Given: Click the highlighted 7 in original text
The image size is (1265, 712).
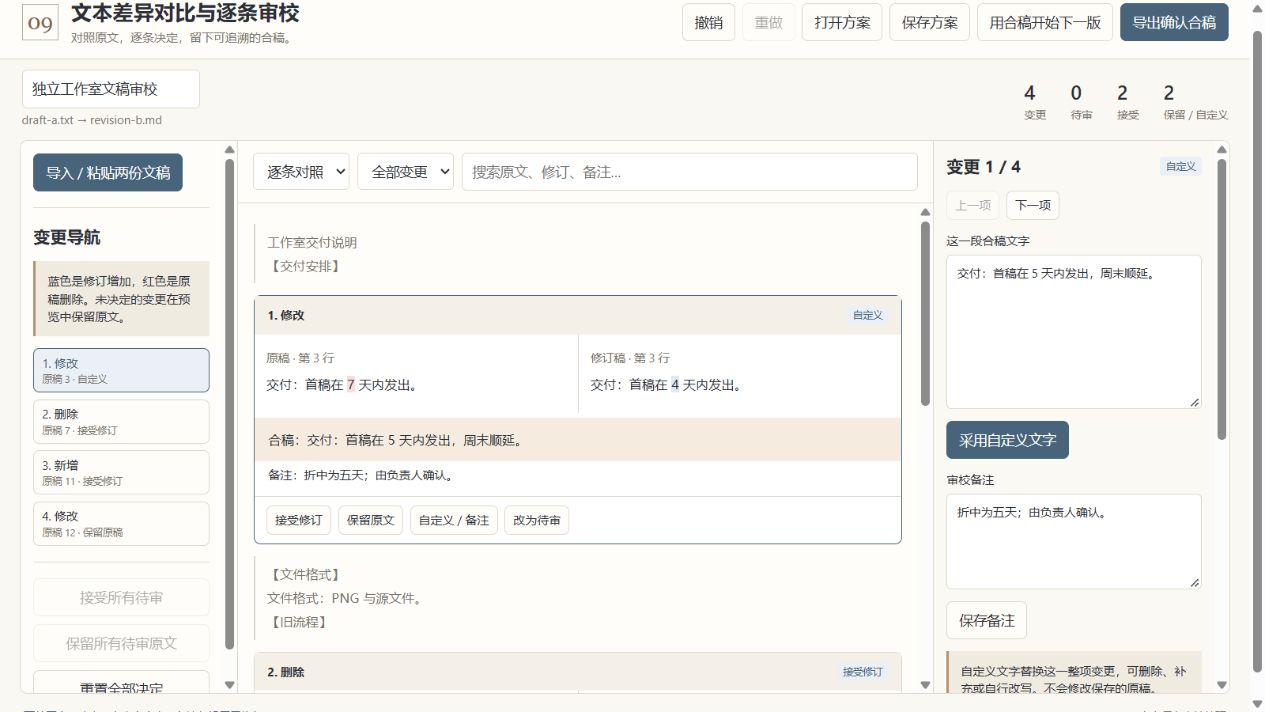Looking at the screenshot, I should click(351, 385).
